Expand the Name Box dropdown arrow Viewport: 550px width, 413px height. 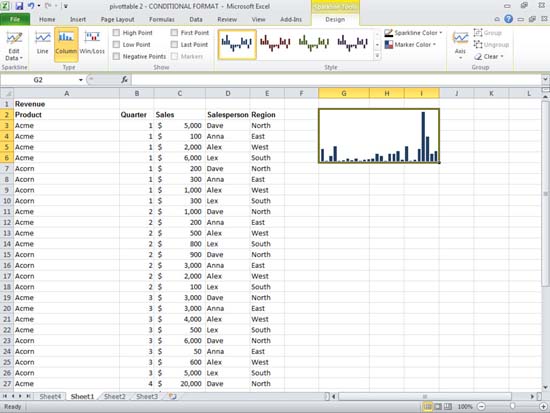tap(81, 80)
